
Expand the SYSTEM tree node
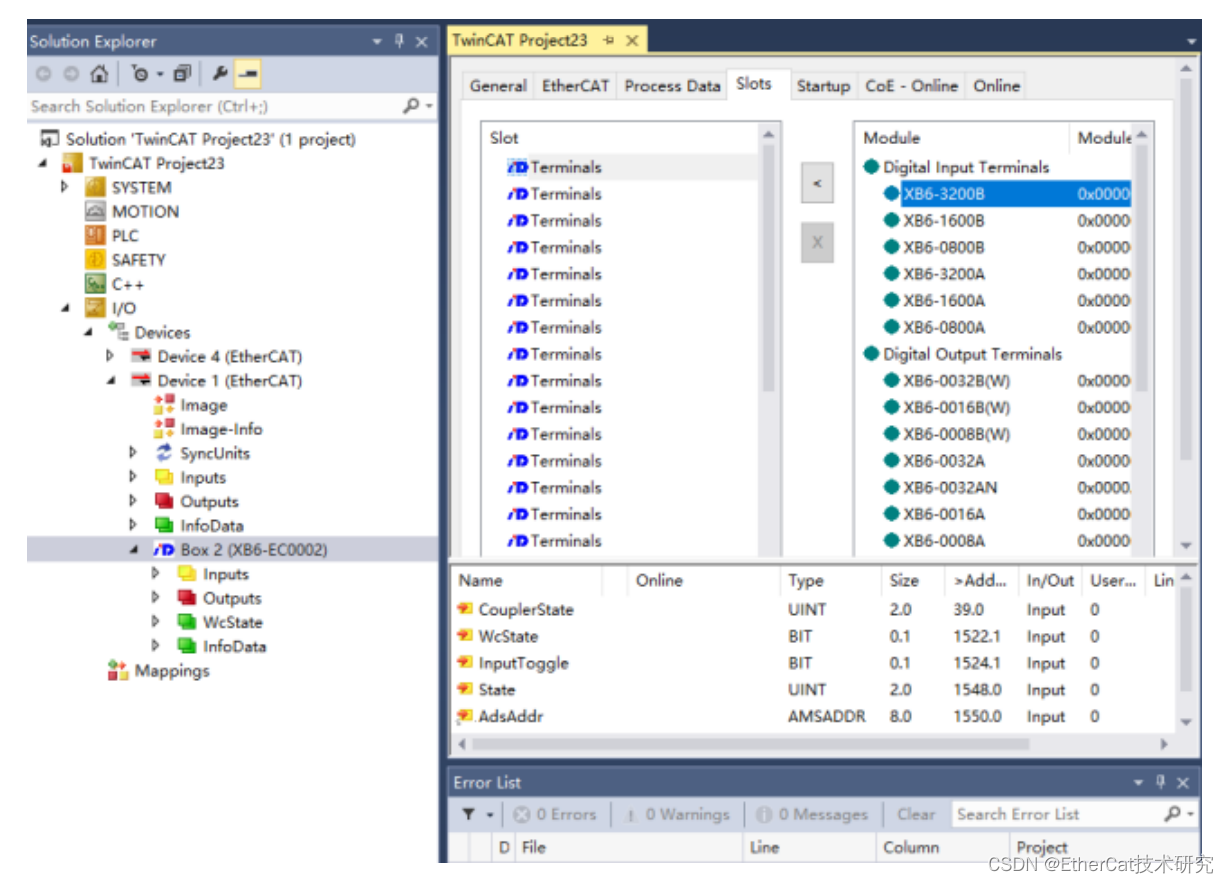click(66, 187)
